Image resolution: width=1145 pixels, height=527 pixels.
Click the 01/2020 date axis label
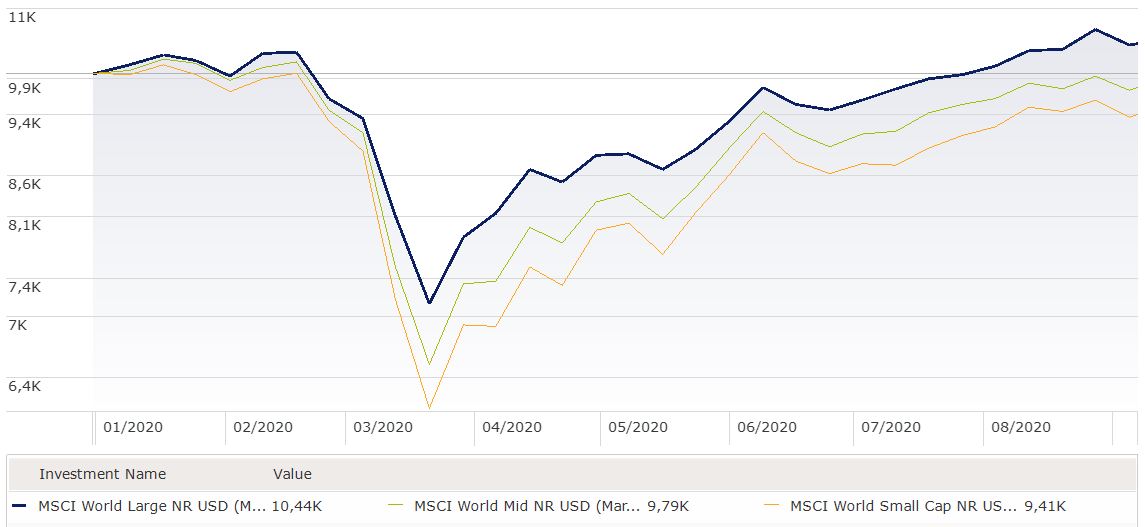pyautogui.click(x=133, y=427)
